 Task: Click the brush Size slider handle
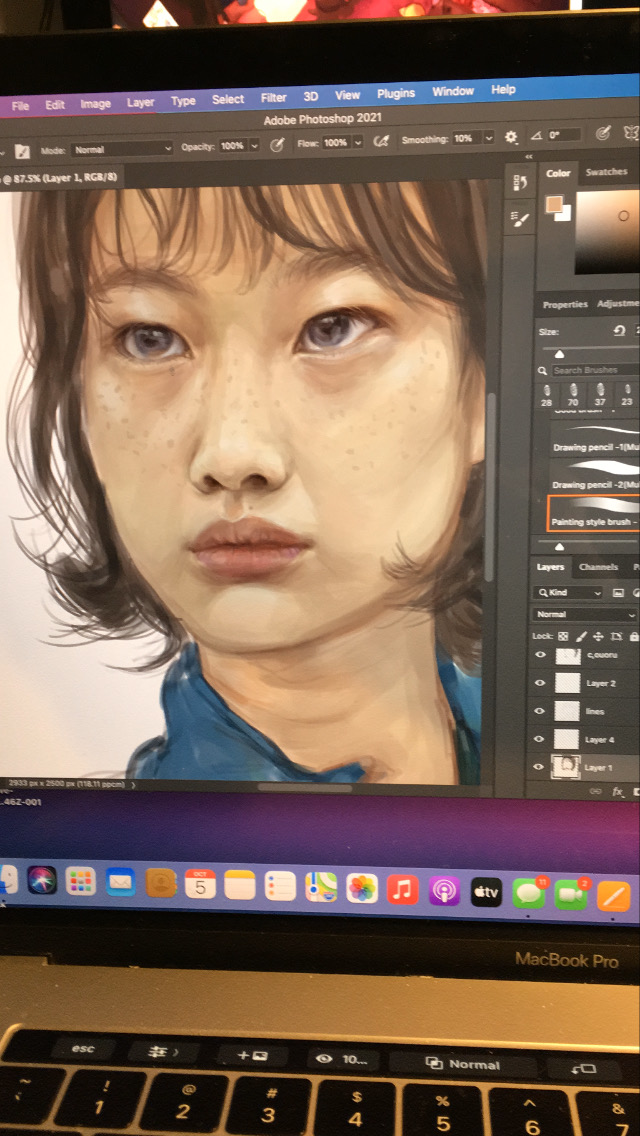[559, 354]
